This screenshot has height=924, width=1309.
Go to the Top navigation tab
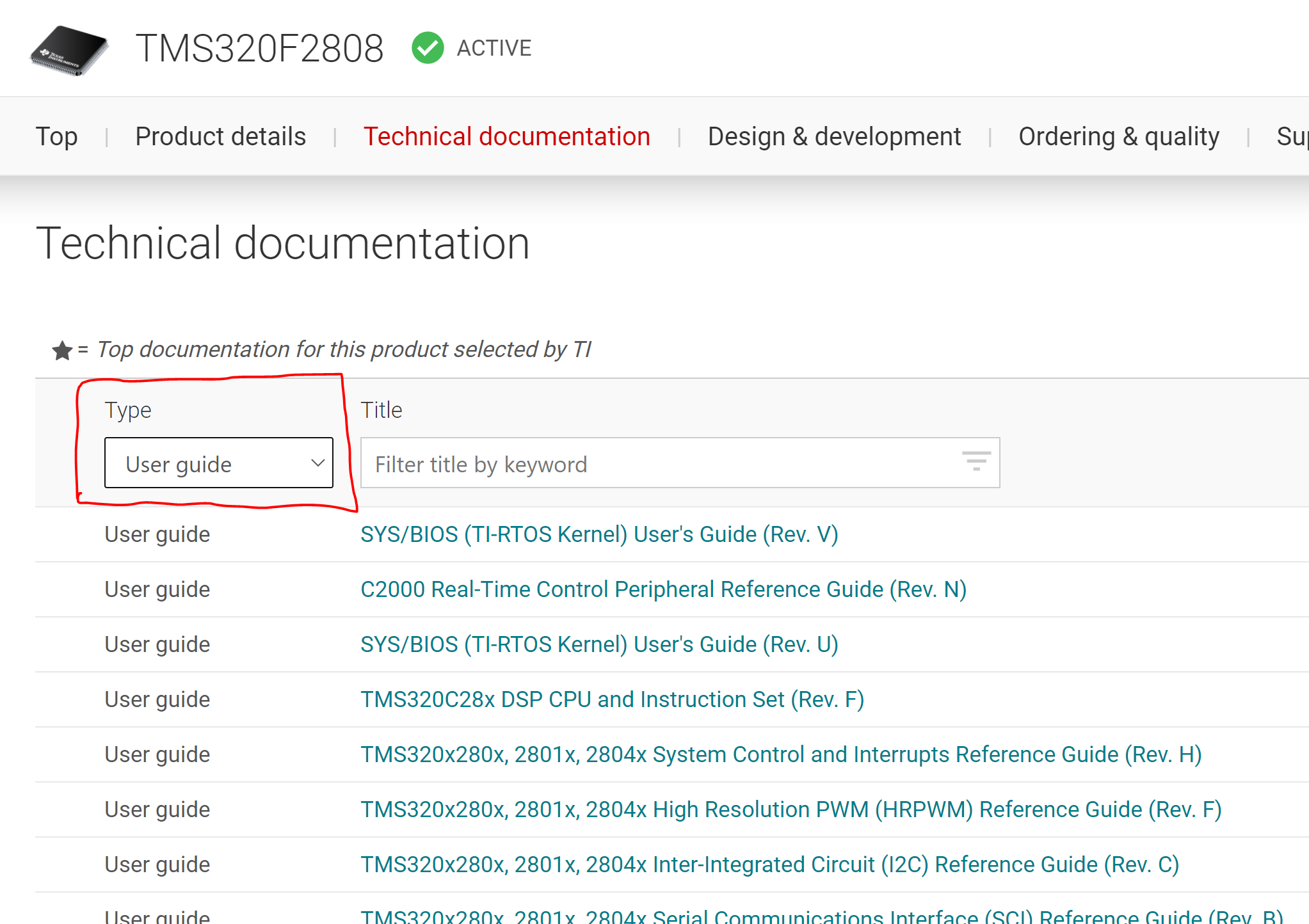tap(57, 136)
